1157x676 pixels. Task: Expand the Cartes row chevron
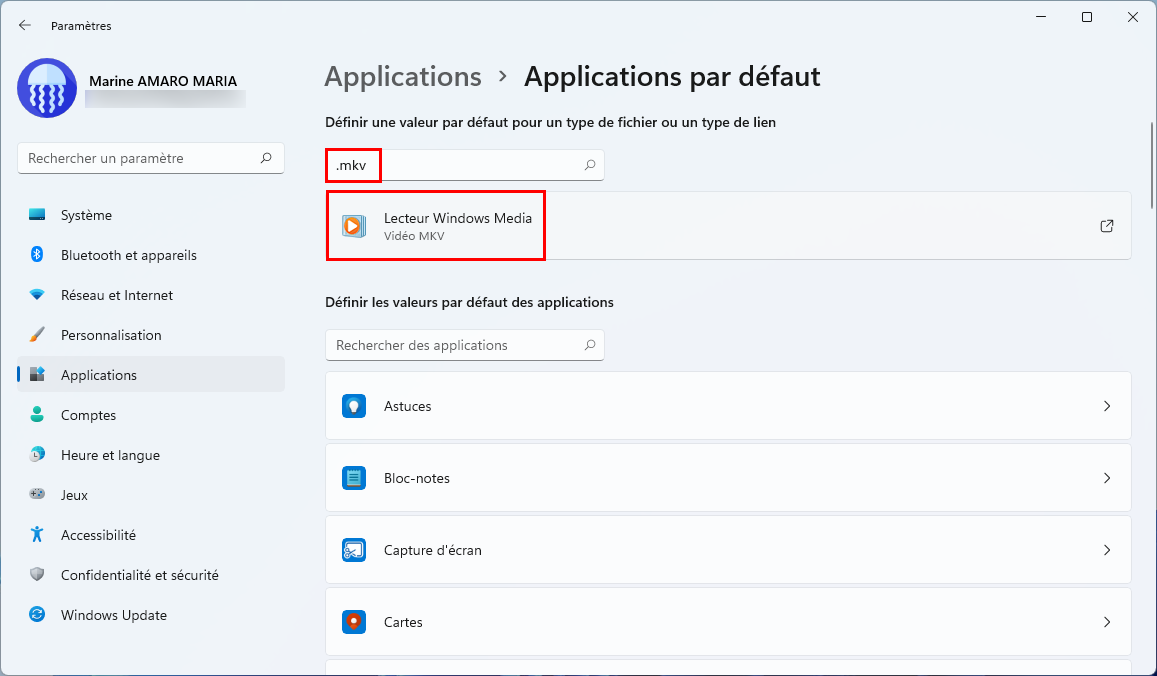coord(1107,621)
